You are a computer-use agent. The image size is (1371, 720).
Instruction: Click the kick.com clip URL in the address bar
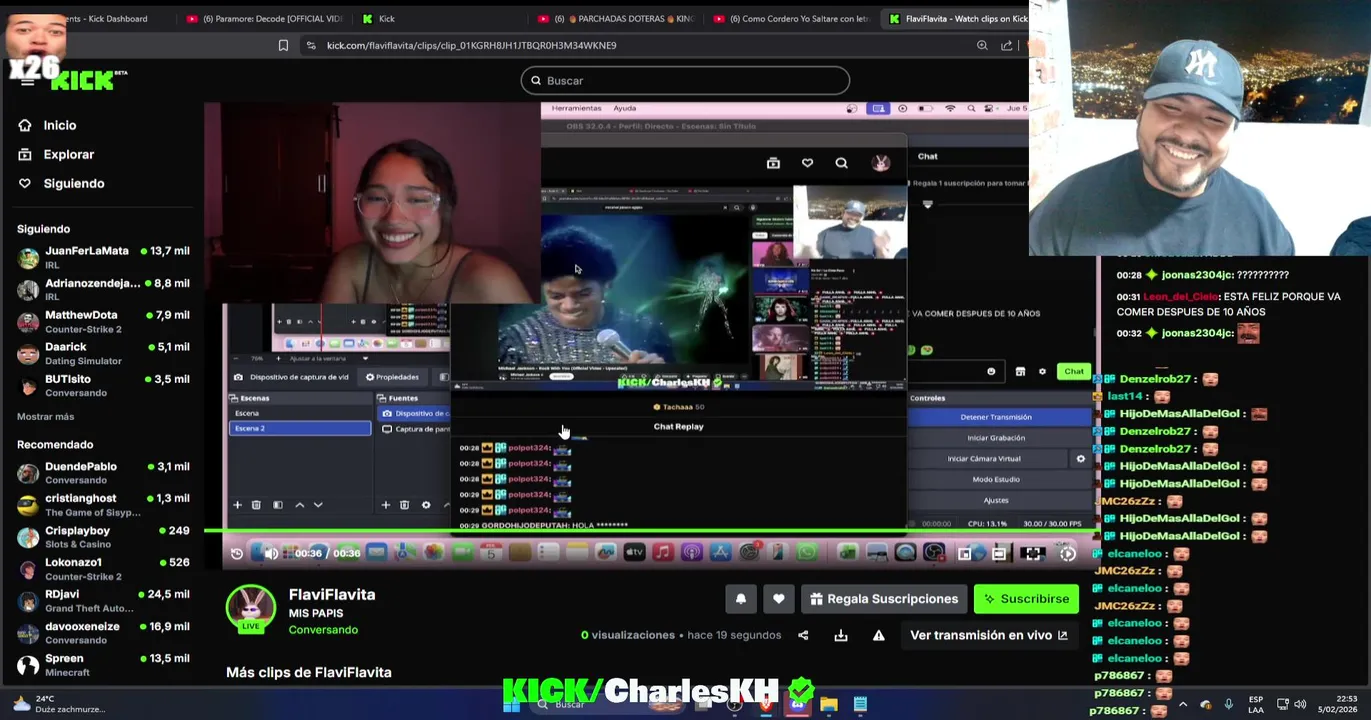pyautogui.click(x=471, y=45)
